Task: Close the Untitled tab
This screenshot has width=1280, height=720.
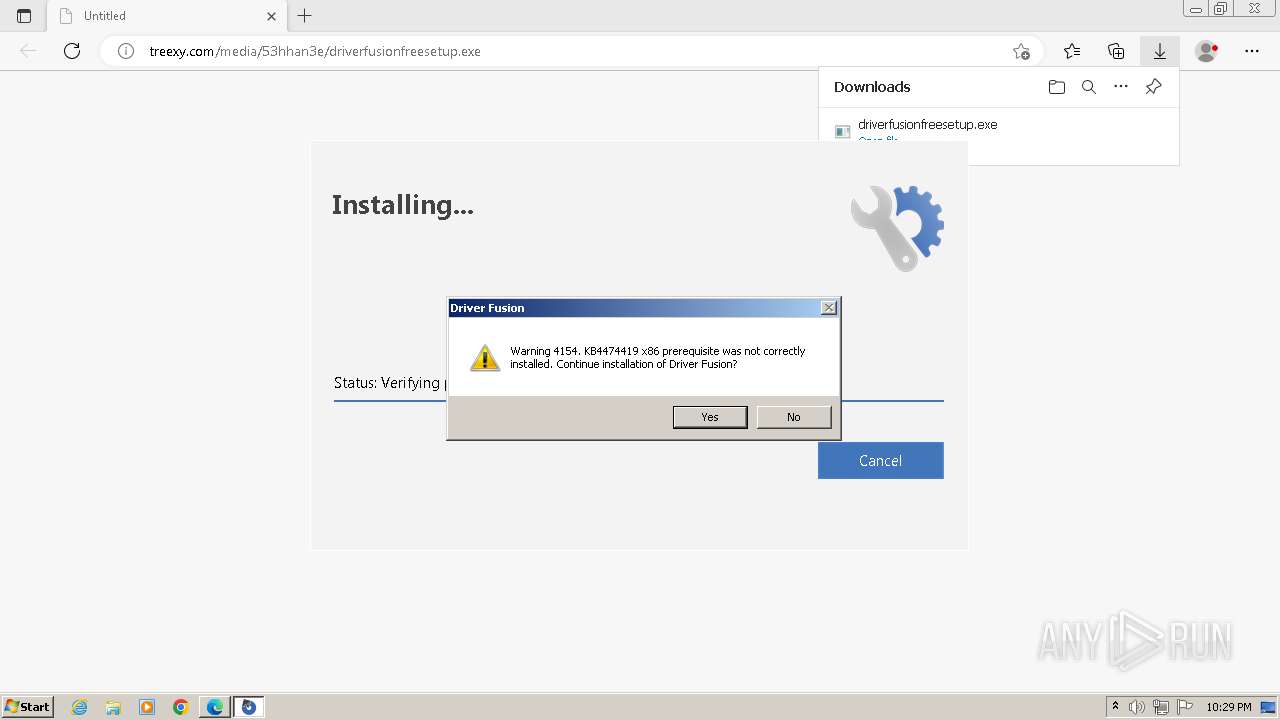Action: tap(271, 16)
